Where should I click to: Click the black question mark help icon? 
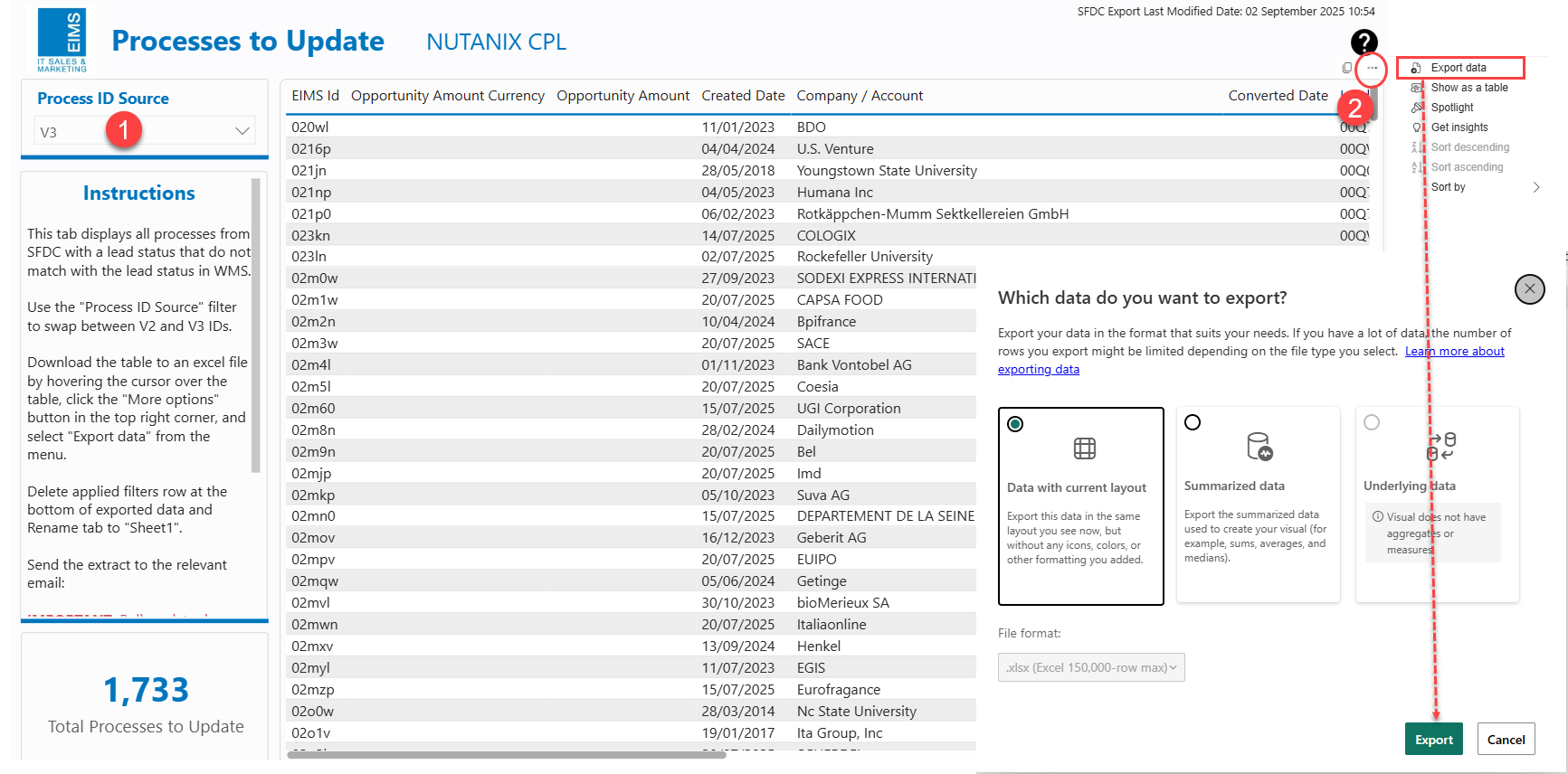[1364, 42]
